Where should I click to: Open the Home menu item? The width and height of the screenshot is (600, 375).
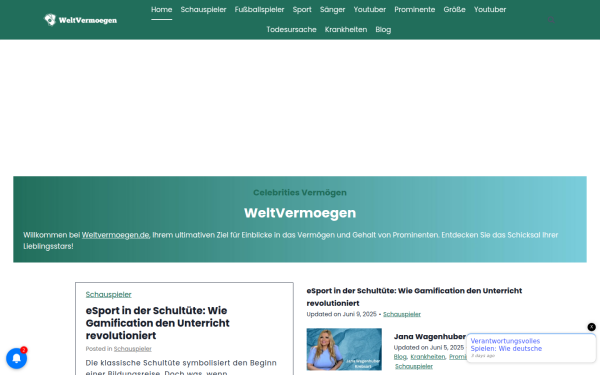(x=161, y=10)
